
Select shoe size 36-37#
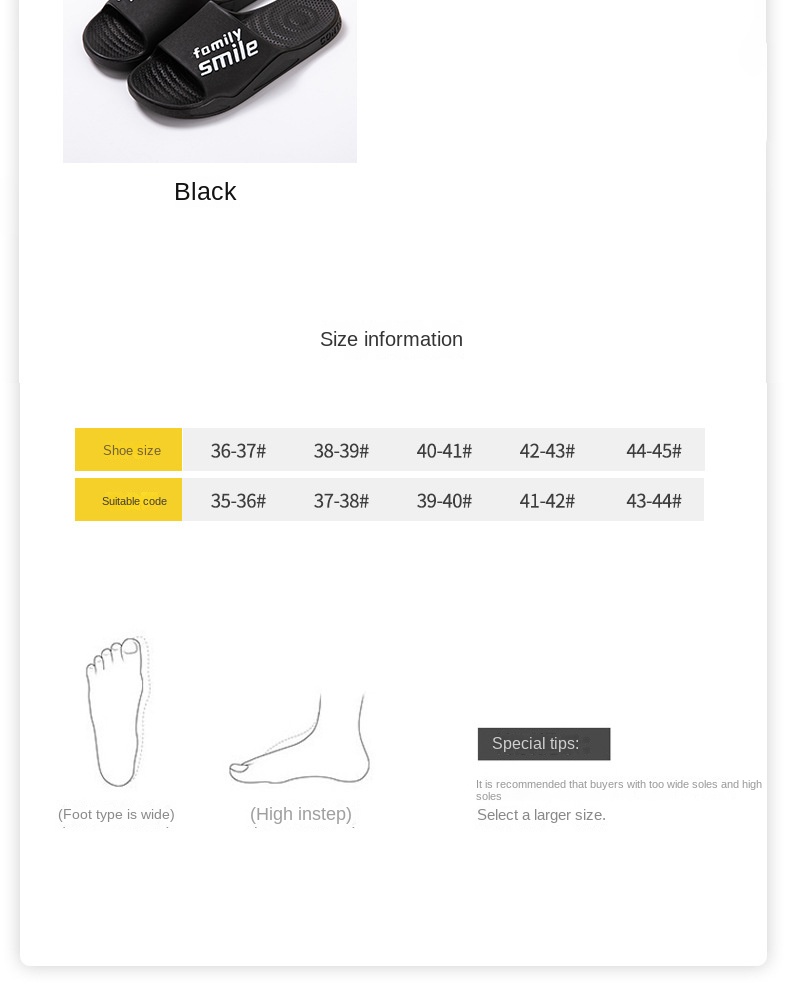tap(238, 451)
